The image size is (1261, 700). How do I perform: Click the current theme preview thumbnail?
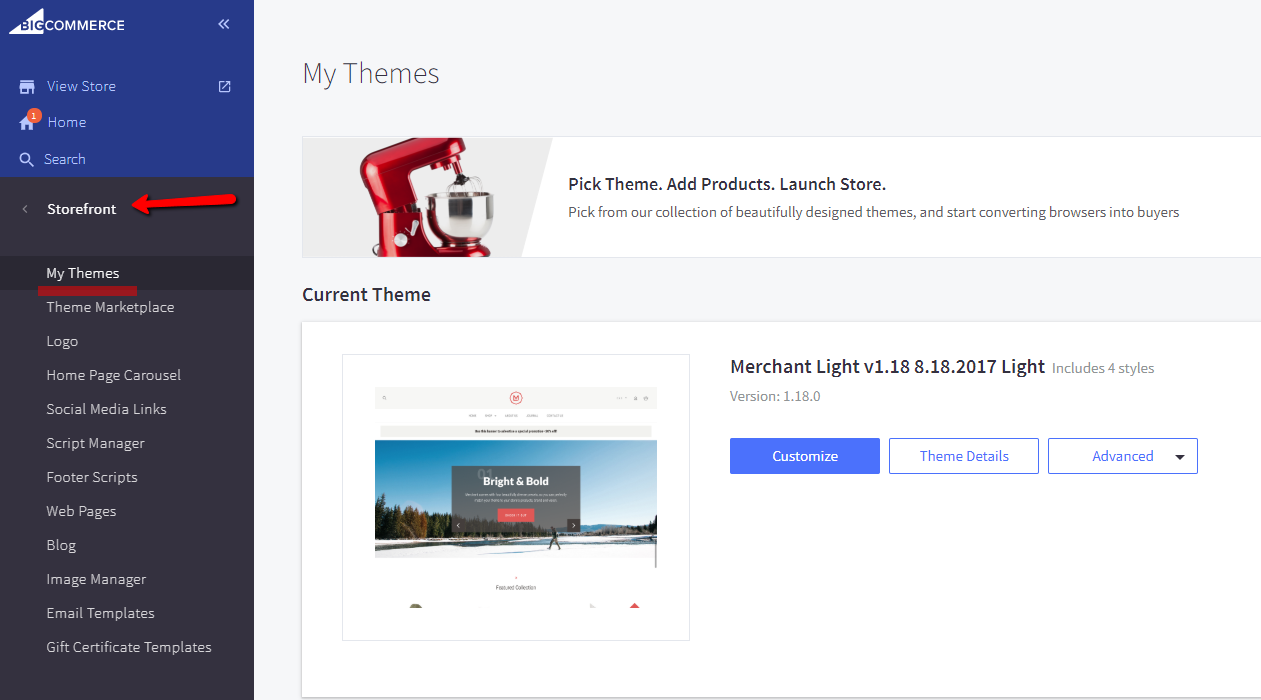click(516, 497)
